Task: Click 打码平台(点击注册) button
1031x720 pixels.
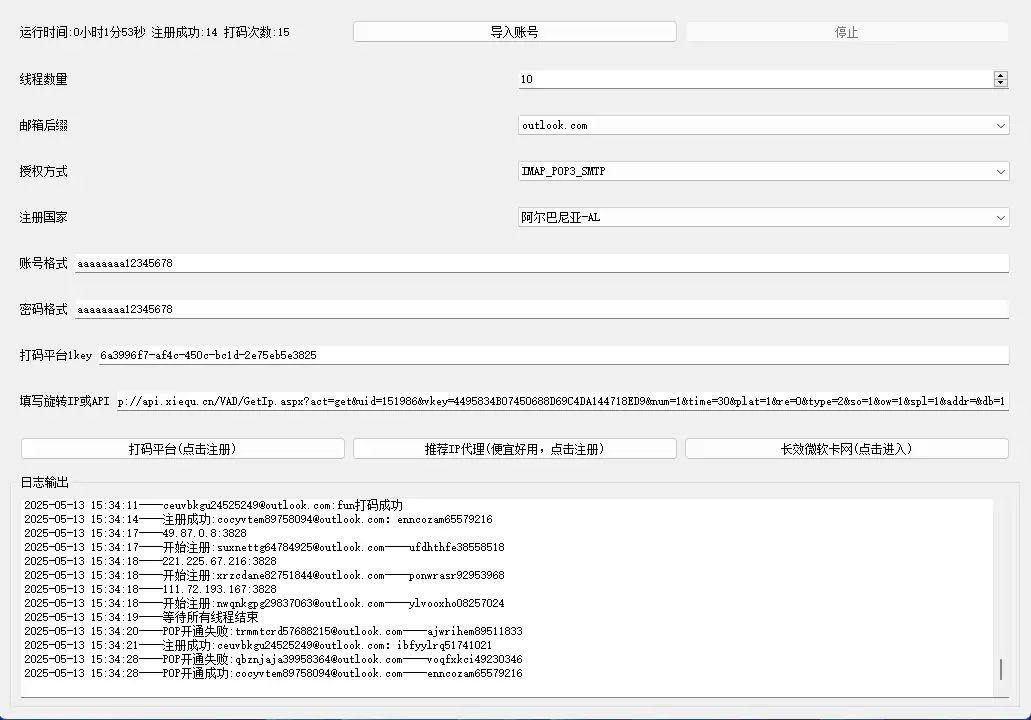Action: pos(183,448)
